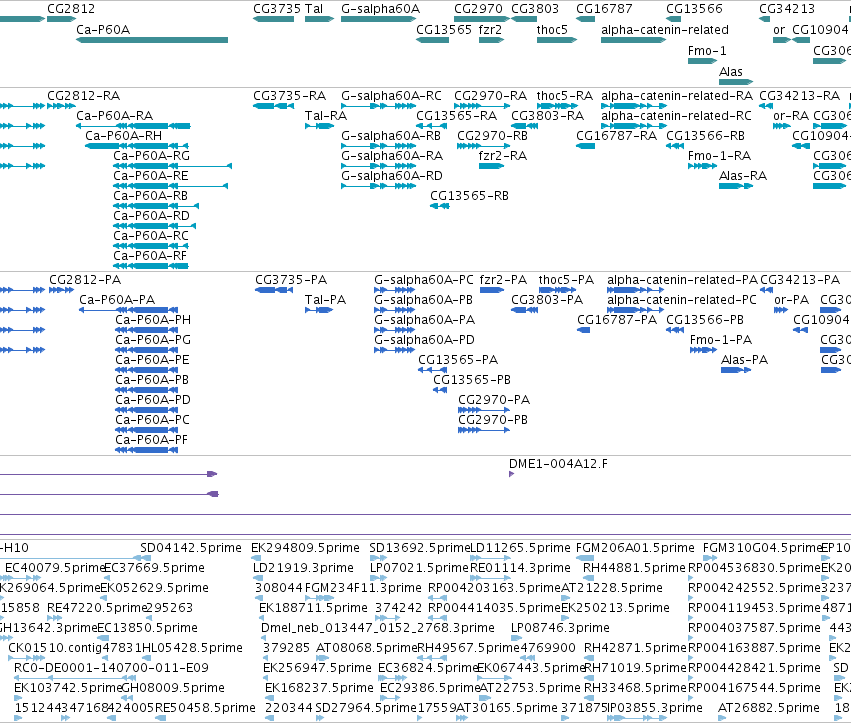Select protein CG2970-PB
Image resolution: width=851 pixels, height=723 pixels.
click(x=484, y=430)
